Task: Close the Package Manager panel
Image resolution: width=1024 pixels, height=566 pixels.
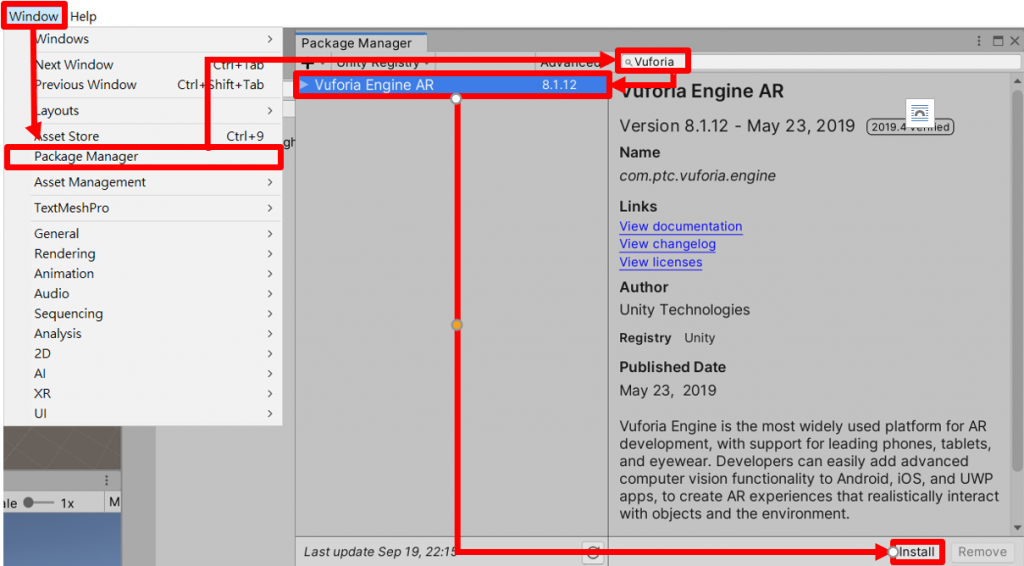Action: coord(1014,41)
